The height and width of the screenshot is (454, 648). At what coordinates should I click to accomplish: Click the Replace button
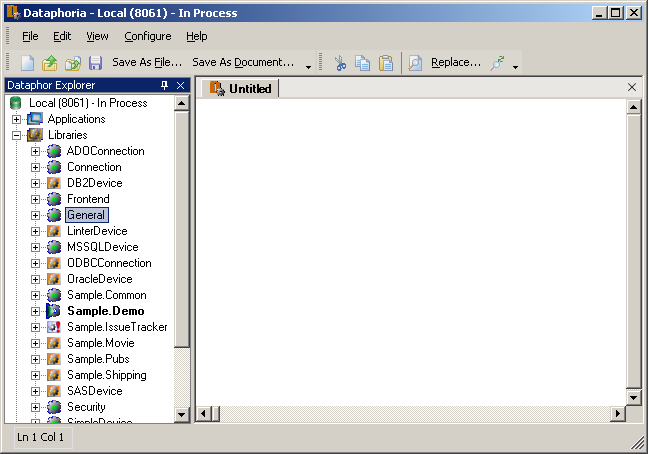coord(455,62)
